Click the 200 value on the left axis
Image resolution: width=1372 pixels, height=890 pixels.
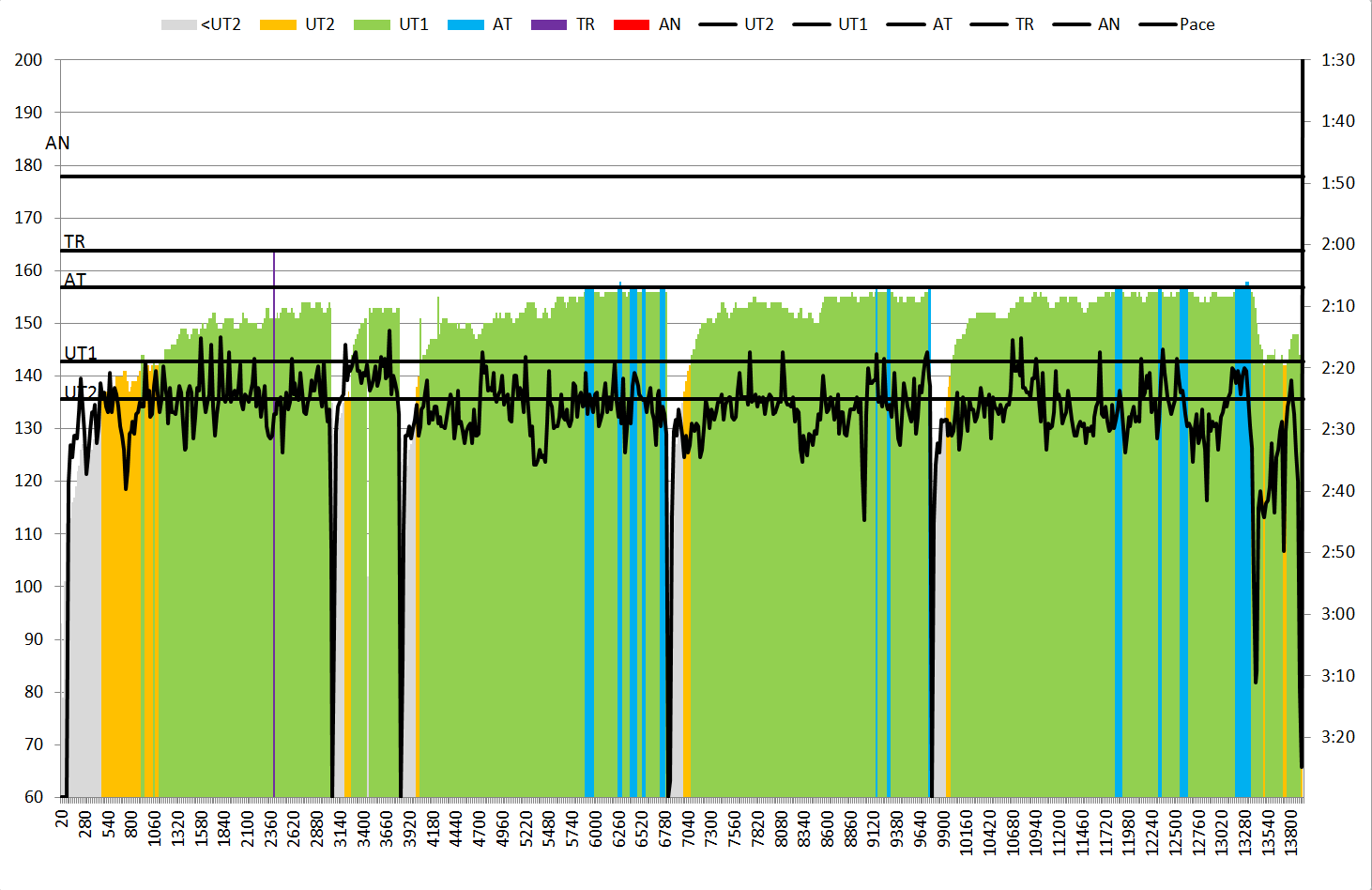tap(29, 59)
